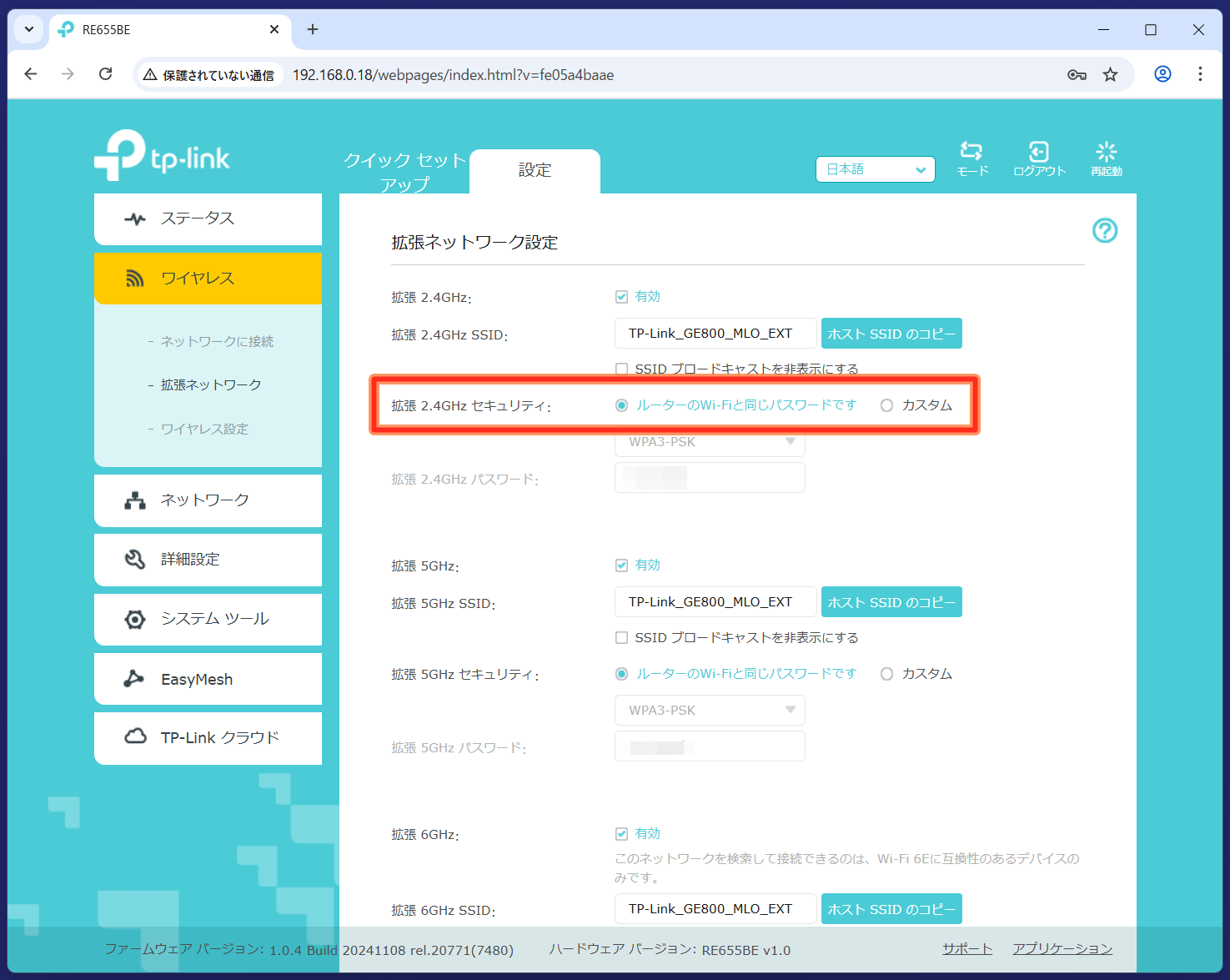The image size is (1230, 980).
Task: Switch to the クイック セットアップ tab
Action: (404, 171)
